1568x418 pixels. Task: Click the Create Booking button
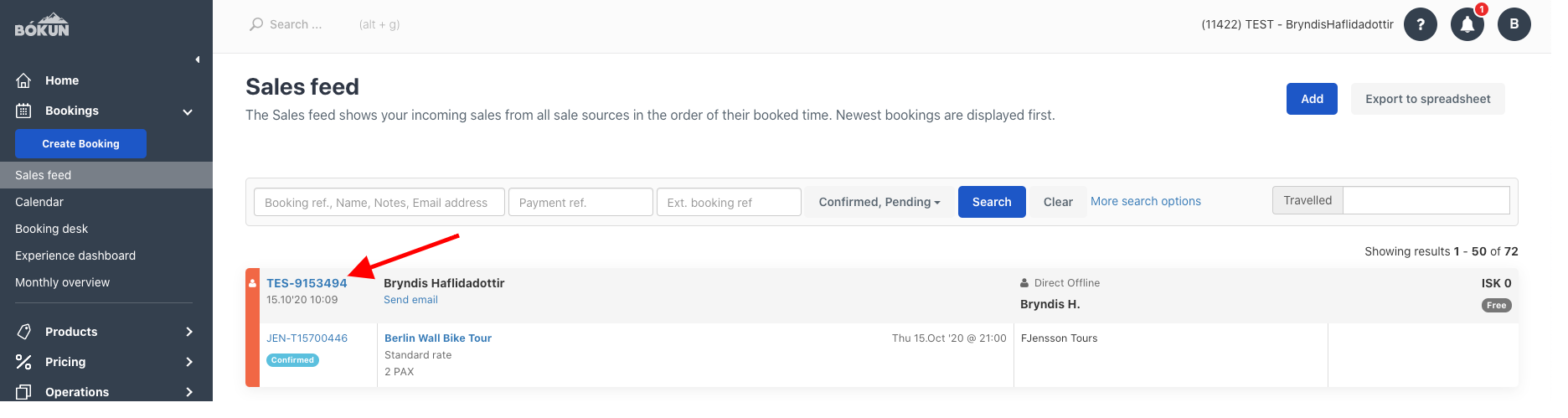80,144
